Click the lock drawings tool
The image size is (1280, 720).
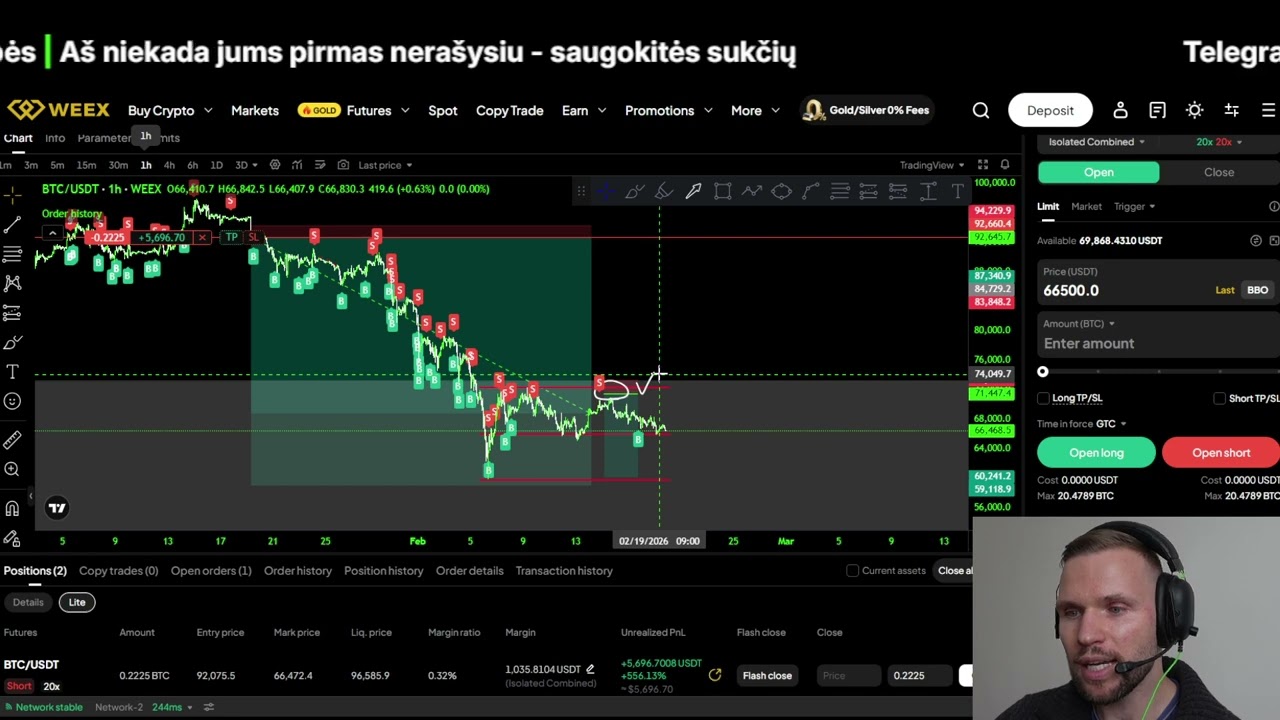click(12, 538)
